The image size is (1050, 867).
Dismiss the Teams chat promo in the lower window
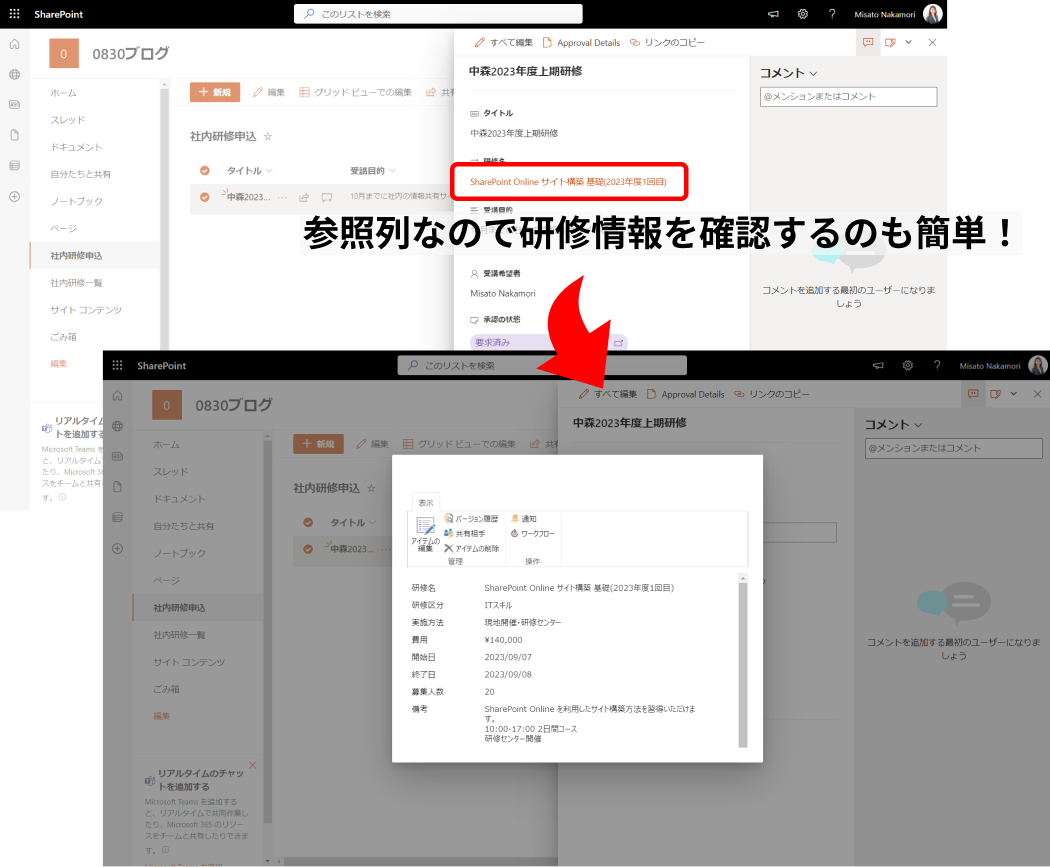pyautogui.click(x=252, y=765)
